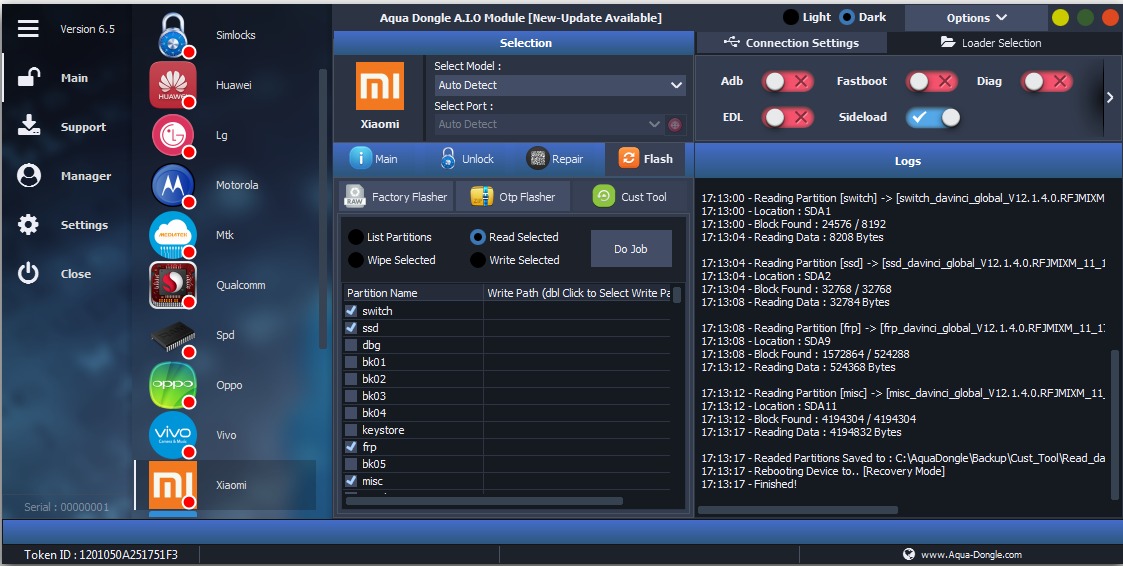The width and height of the screenshot is (1123, 566).
Task: Switch to the Main info tab
Action: coord(375,159)
